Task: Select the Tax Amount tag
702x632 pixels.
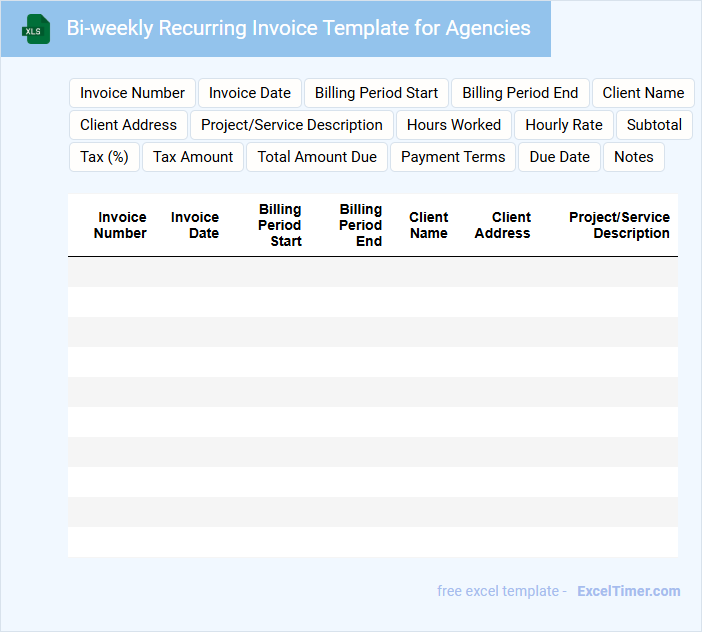Action: 193,157
